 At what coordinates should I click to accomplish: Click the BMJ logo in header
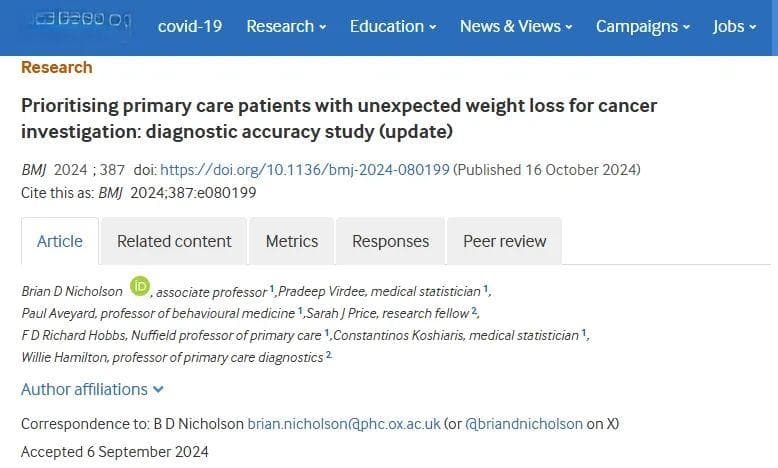click(x=82, y=20)
